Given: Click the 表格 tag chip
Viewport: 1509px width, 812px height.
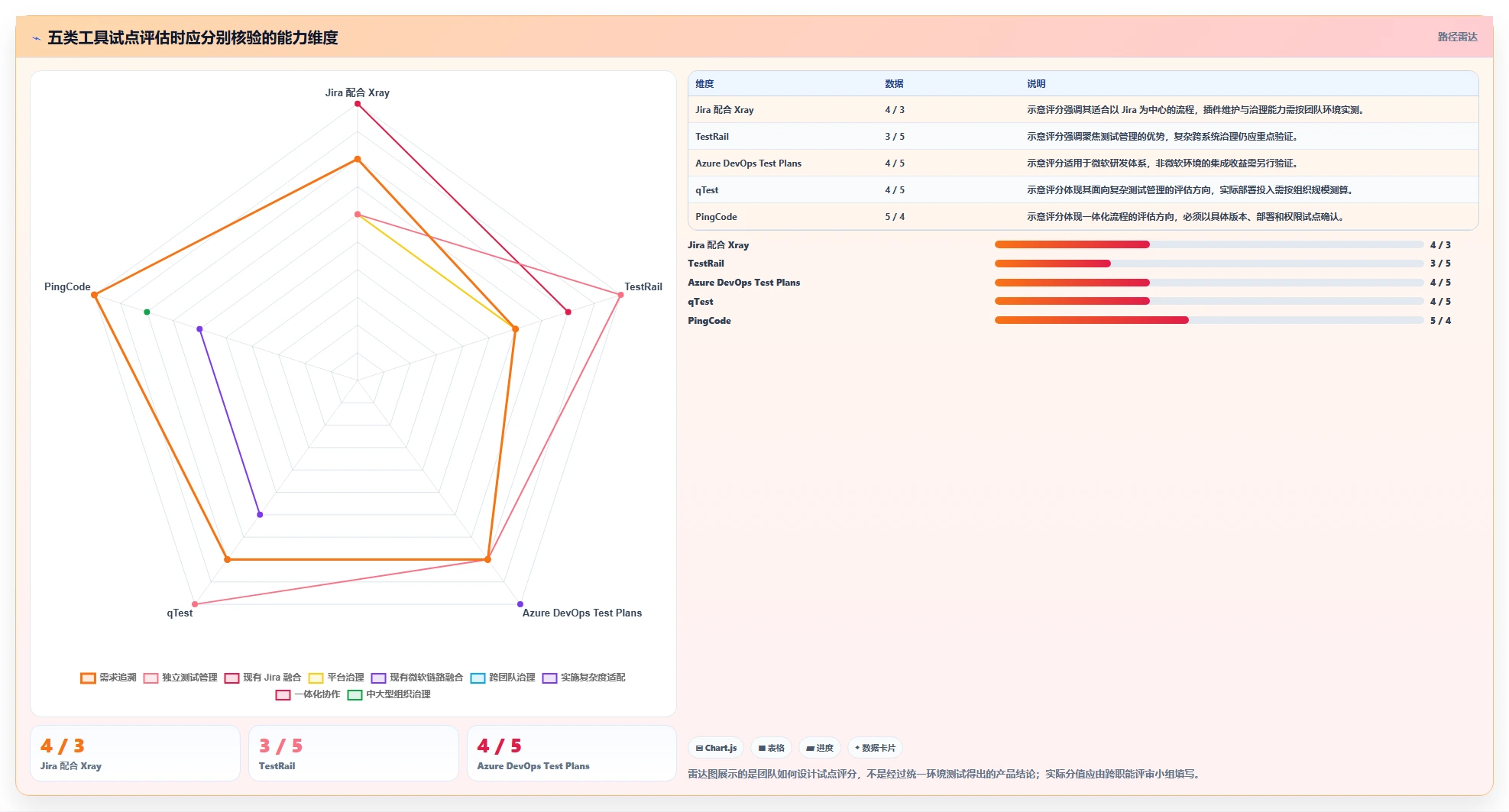Looking at the screenshot, I should pyautogui.click(x=771, y=748).
